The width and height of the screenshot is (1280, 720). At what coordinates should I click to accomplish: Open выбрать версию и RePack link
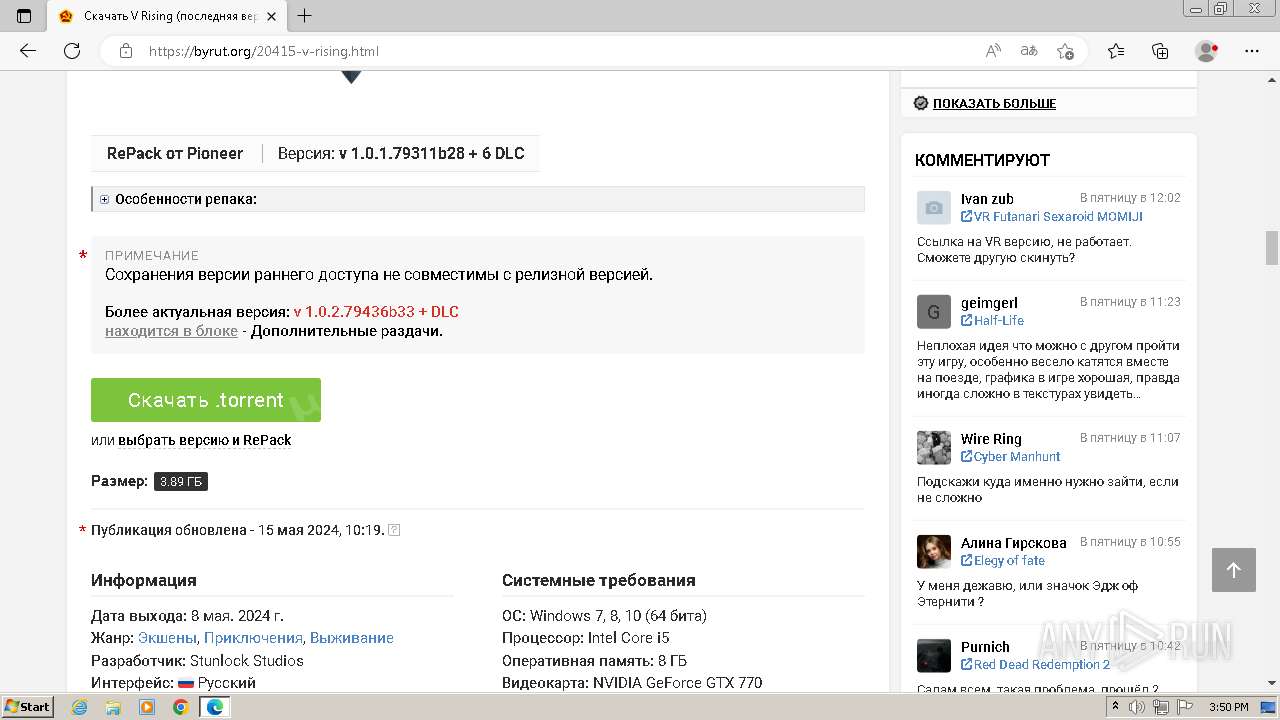pos(205,440)
